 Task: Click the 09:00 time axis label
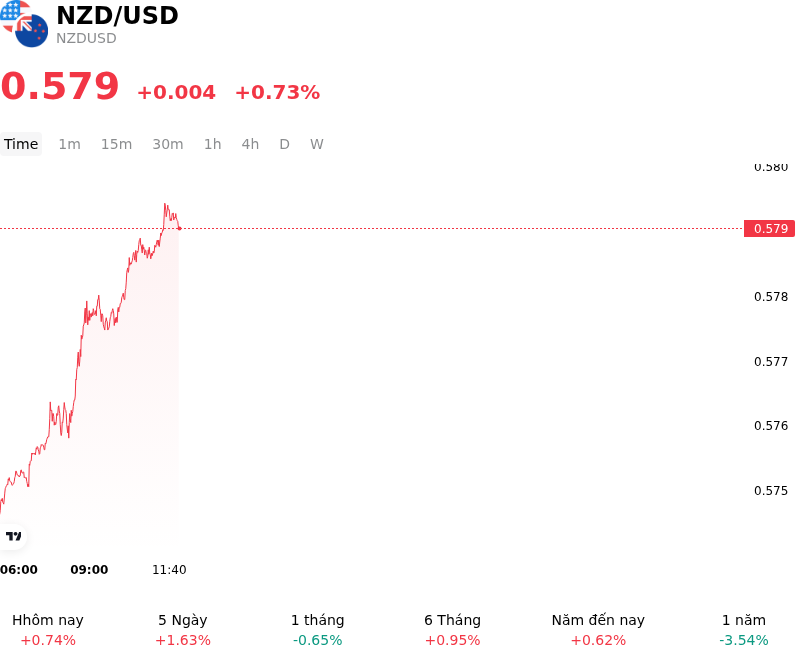click(89, 570)
